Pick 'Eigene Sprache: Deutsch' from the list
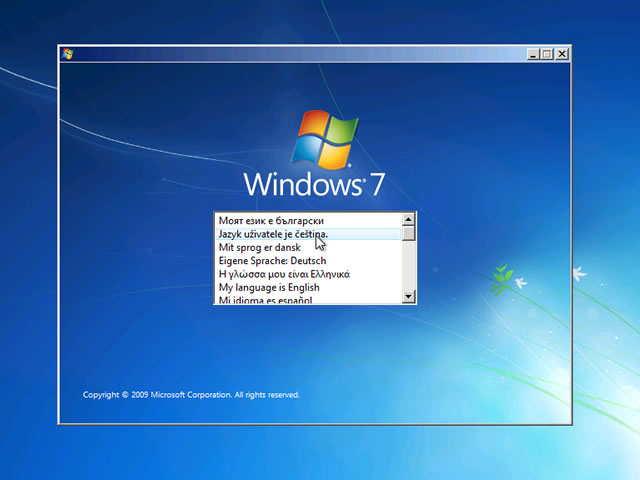This screenshot has height=480, width=640. 308,260
